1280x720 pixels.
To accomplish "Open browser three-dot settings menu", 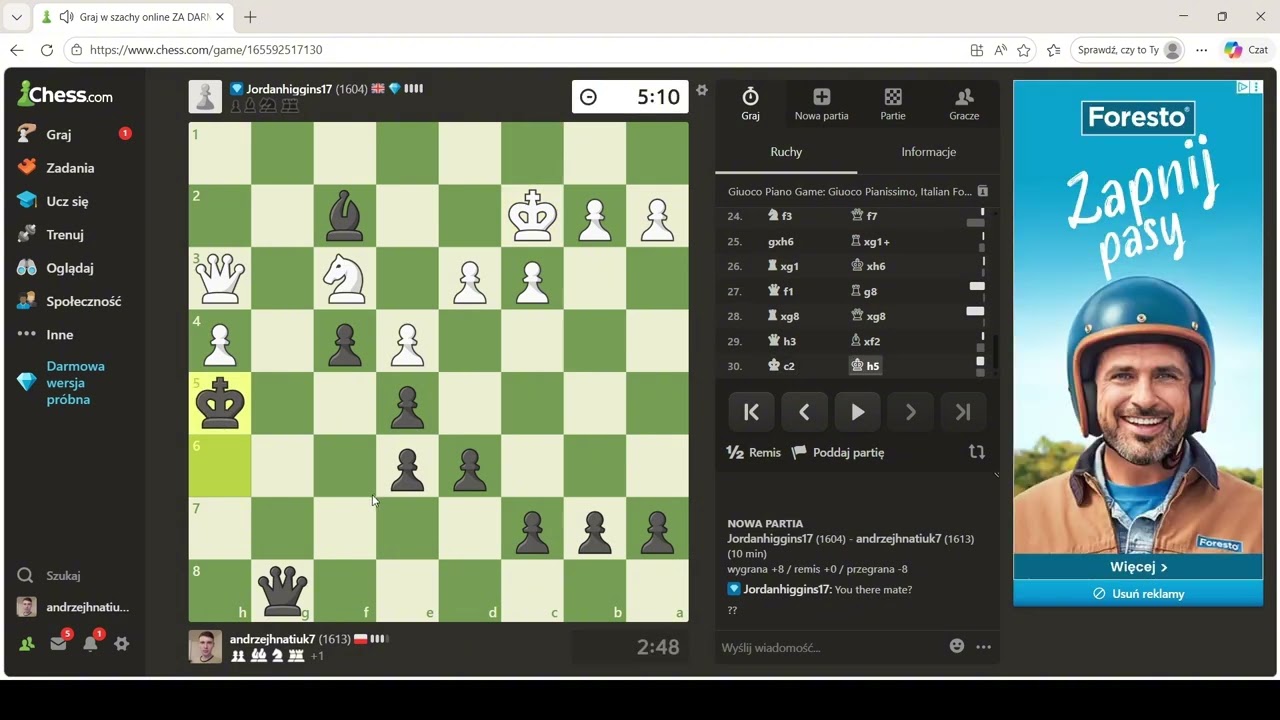I will pyautogui.click(x=1201, y=50).
